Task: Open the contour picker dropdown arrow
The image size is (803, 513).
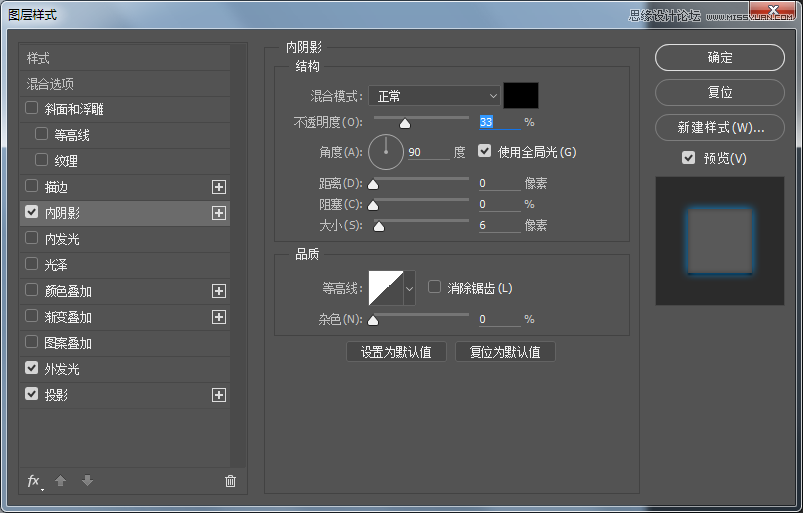Action: (x=409, y=288)
